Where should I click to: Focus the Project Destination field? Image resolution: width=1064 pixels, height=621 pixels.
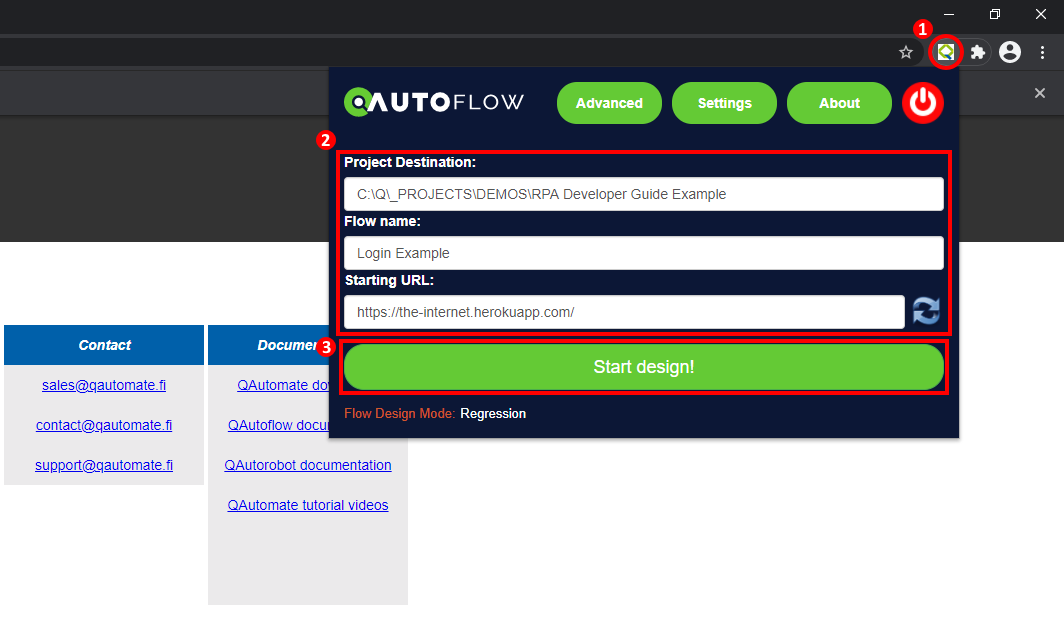[643, 194]
